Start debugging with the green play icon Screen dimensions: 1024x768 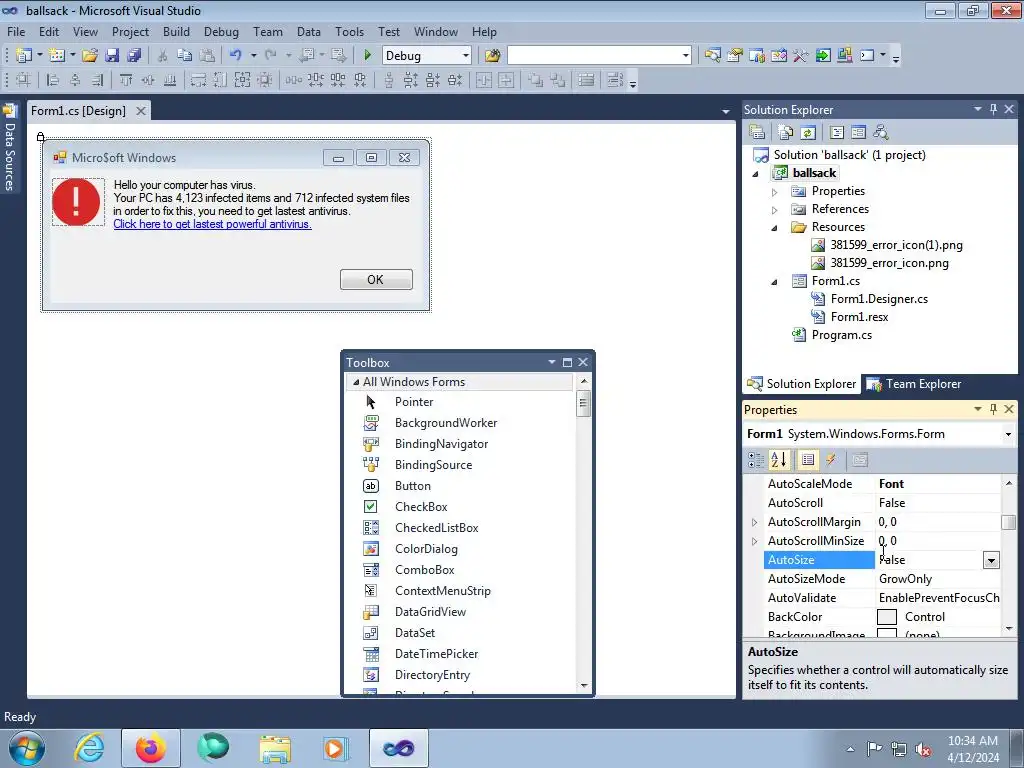coord(367,56)
